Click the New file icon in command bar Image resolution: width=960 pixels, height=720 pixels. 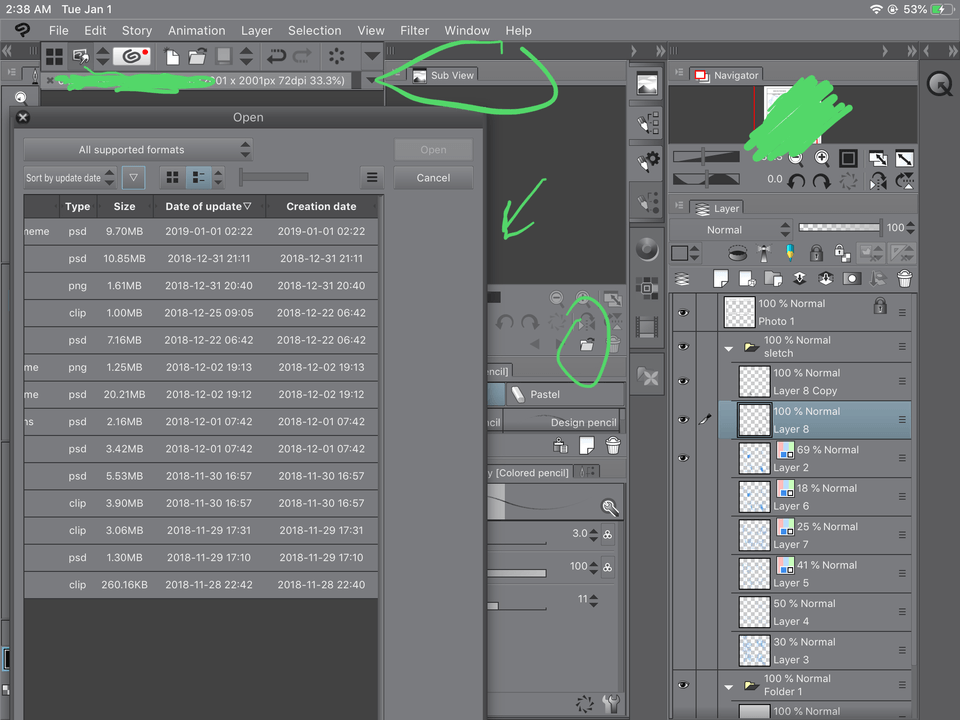pos(172,57)
